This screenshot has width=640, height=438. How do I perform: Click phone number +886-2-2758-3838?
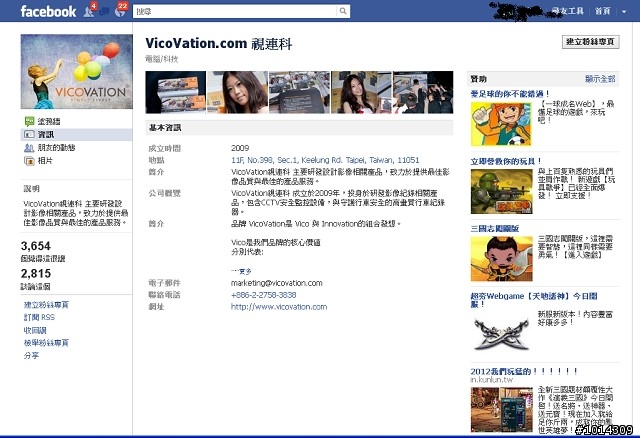[x=264, y=295]
